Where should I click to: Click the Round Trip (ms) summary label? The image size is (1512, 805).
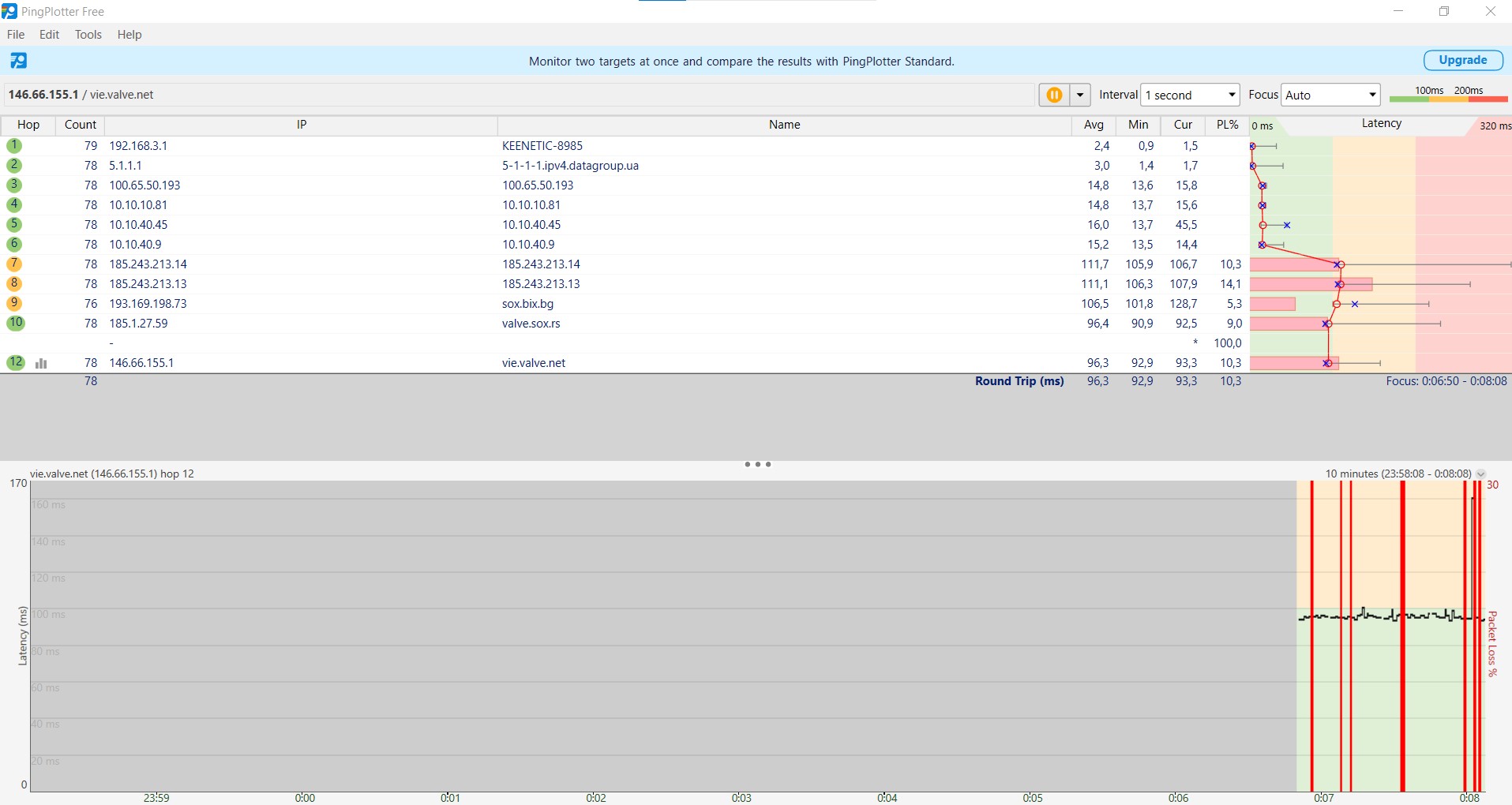coord(1019,380)
